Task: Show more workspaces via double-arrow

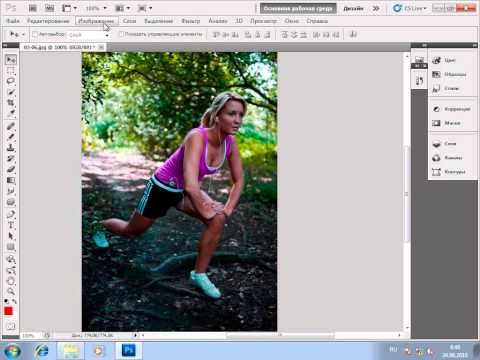Action: 376,9
